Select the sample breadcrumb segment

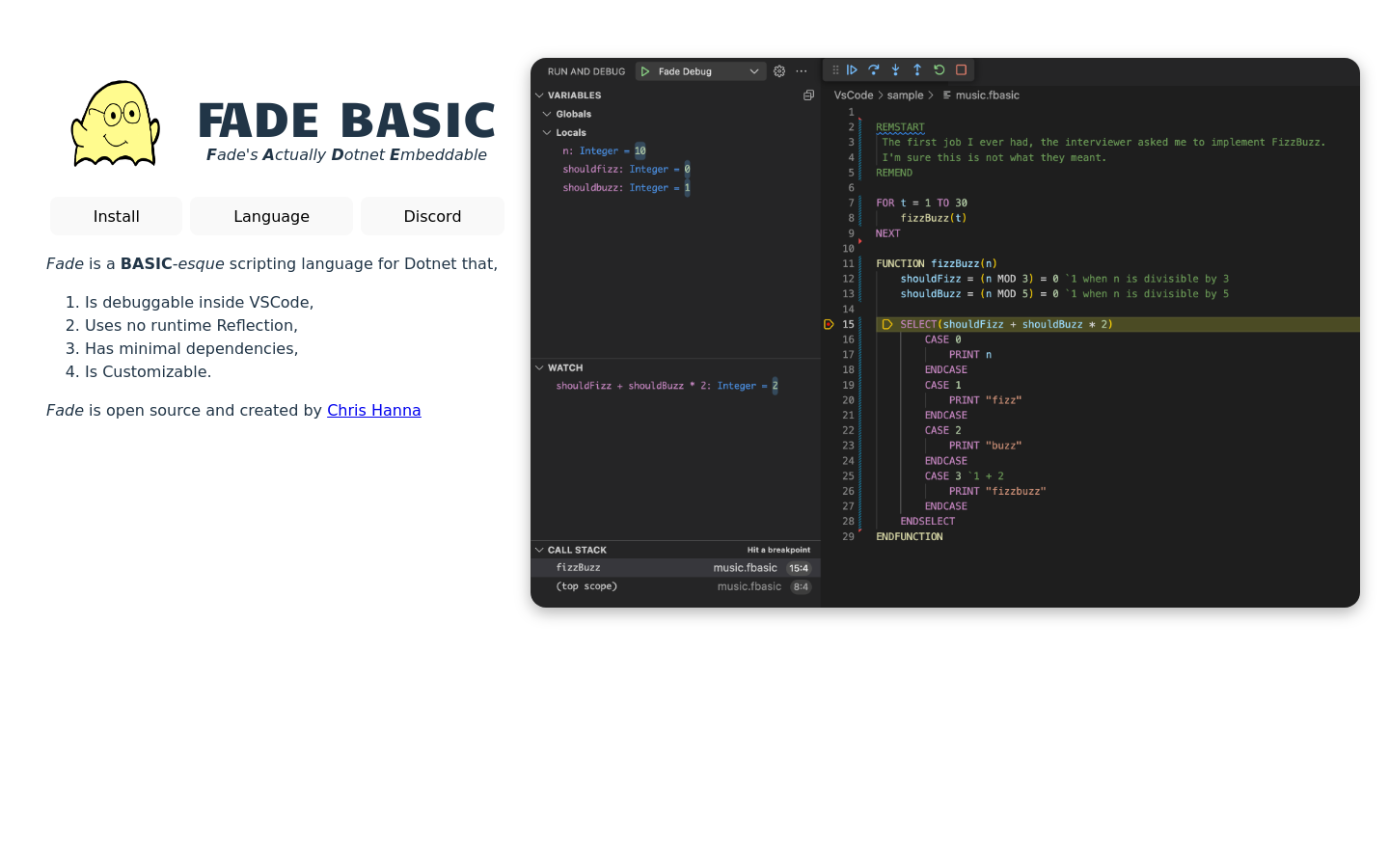[x=905, y=95]
